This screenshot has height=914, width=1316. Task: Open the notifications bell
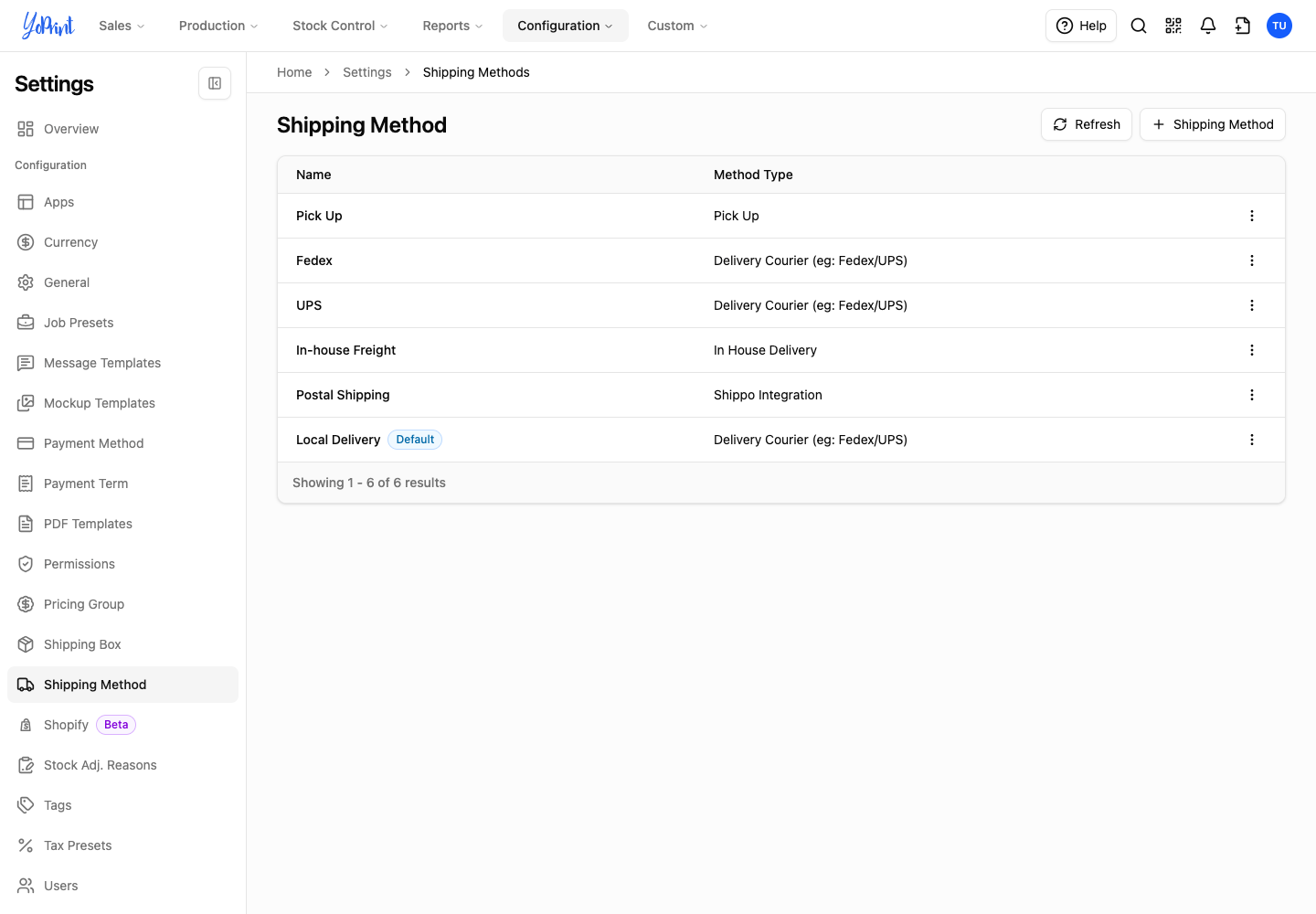pyautogui.click(x=1208, y=26)
